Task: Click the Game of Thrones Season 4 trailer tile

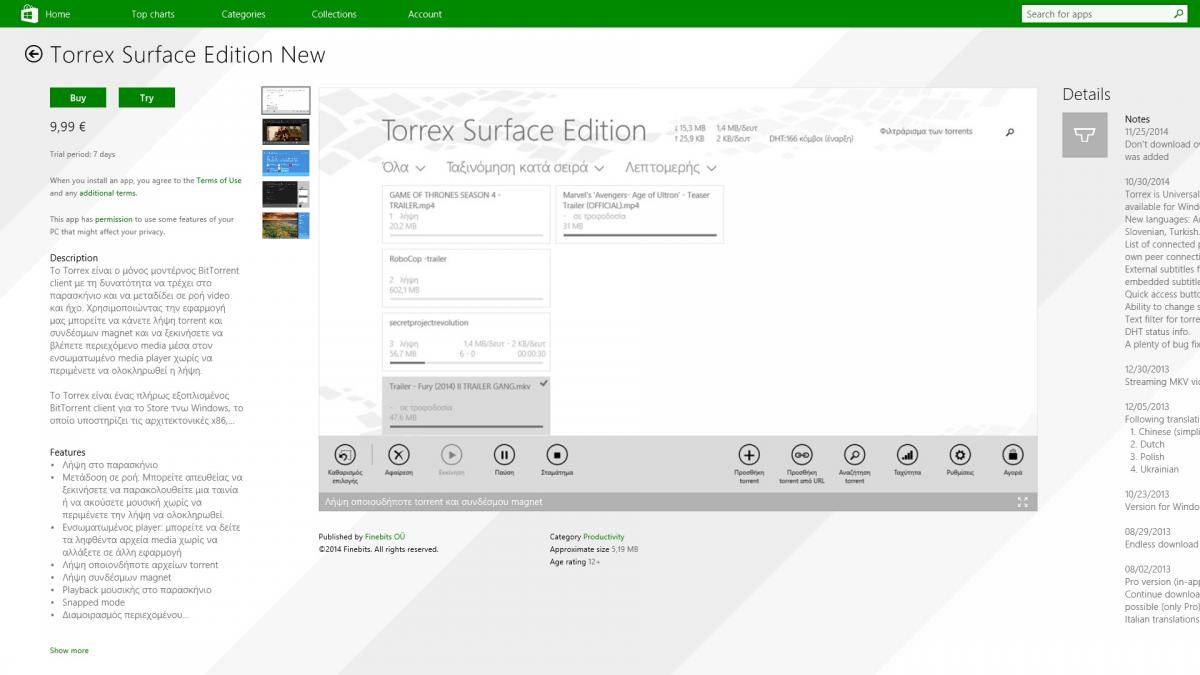Action: tap(466, 214)
